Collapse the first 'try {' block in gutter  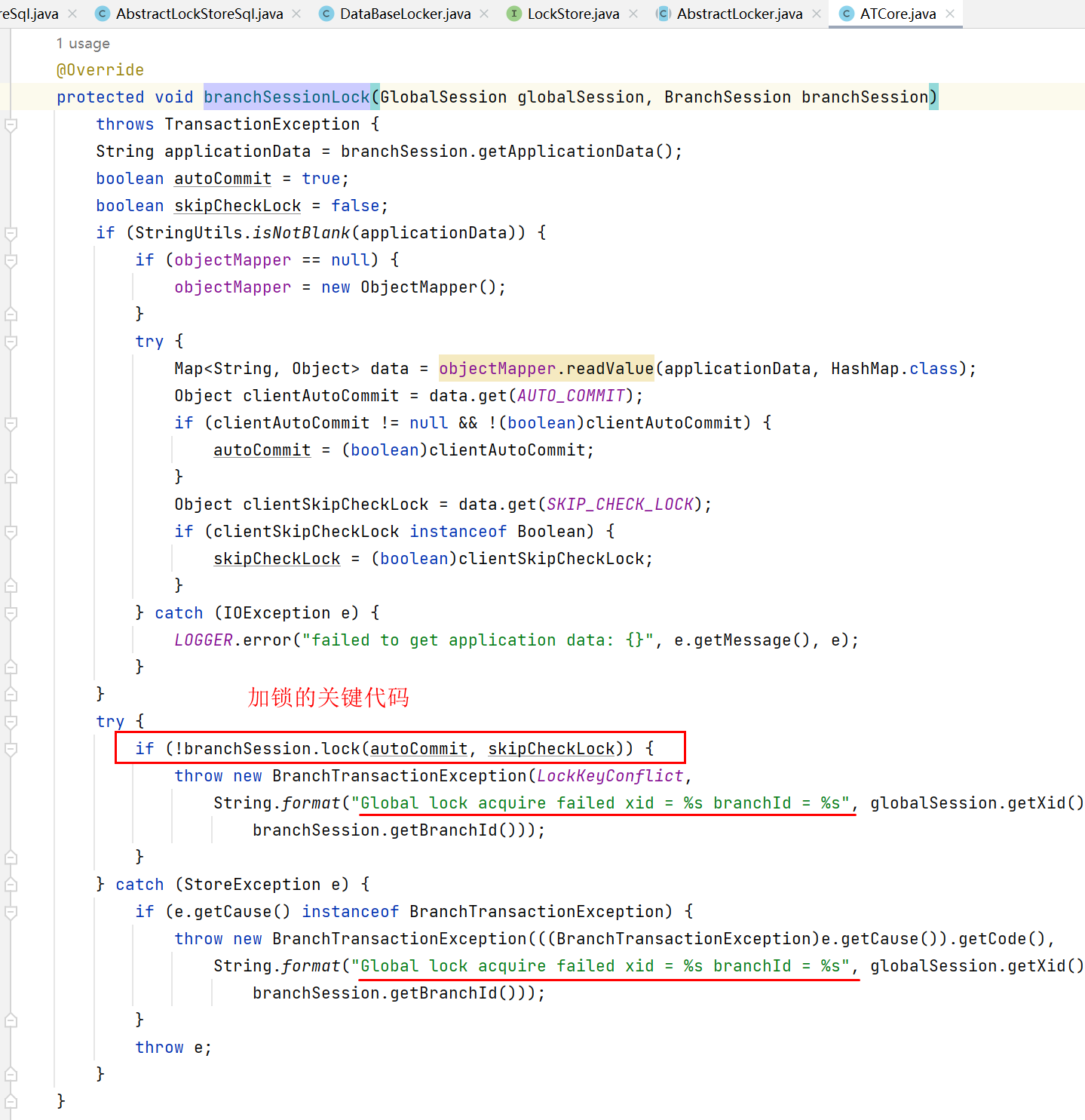point(11,342)
